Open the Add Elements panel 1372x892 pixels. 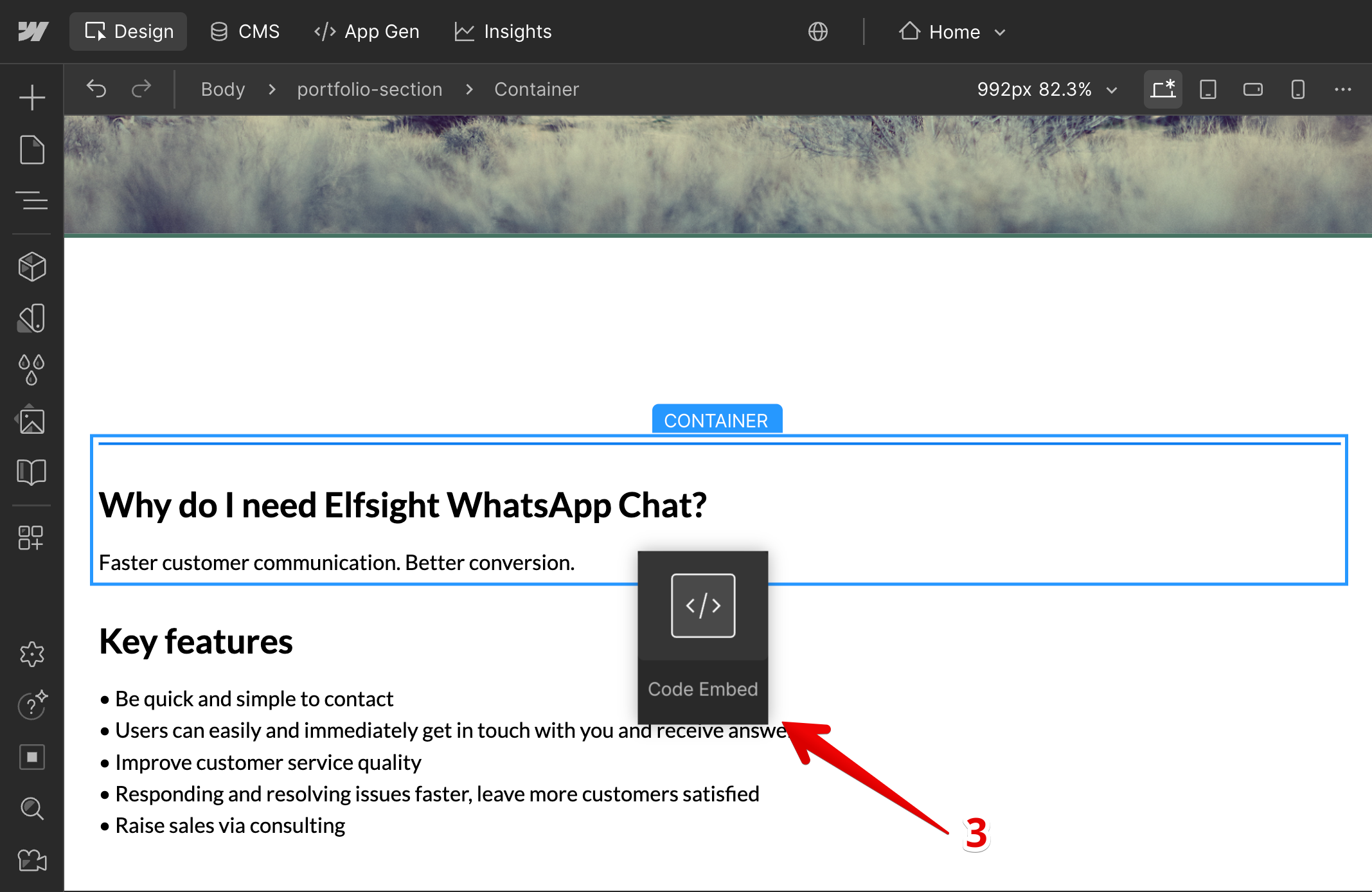[31, 98]
